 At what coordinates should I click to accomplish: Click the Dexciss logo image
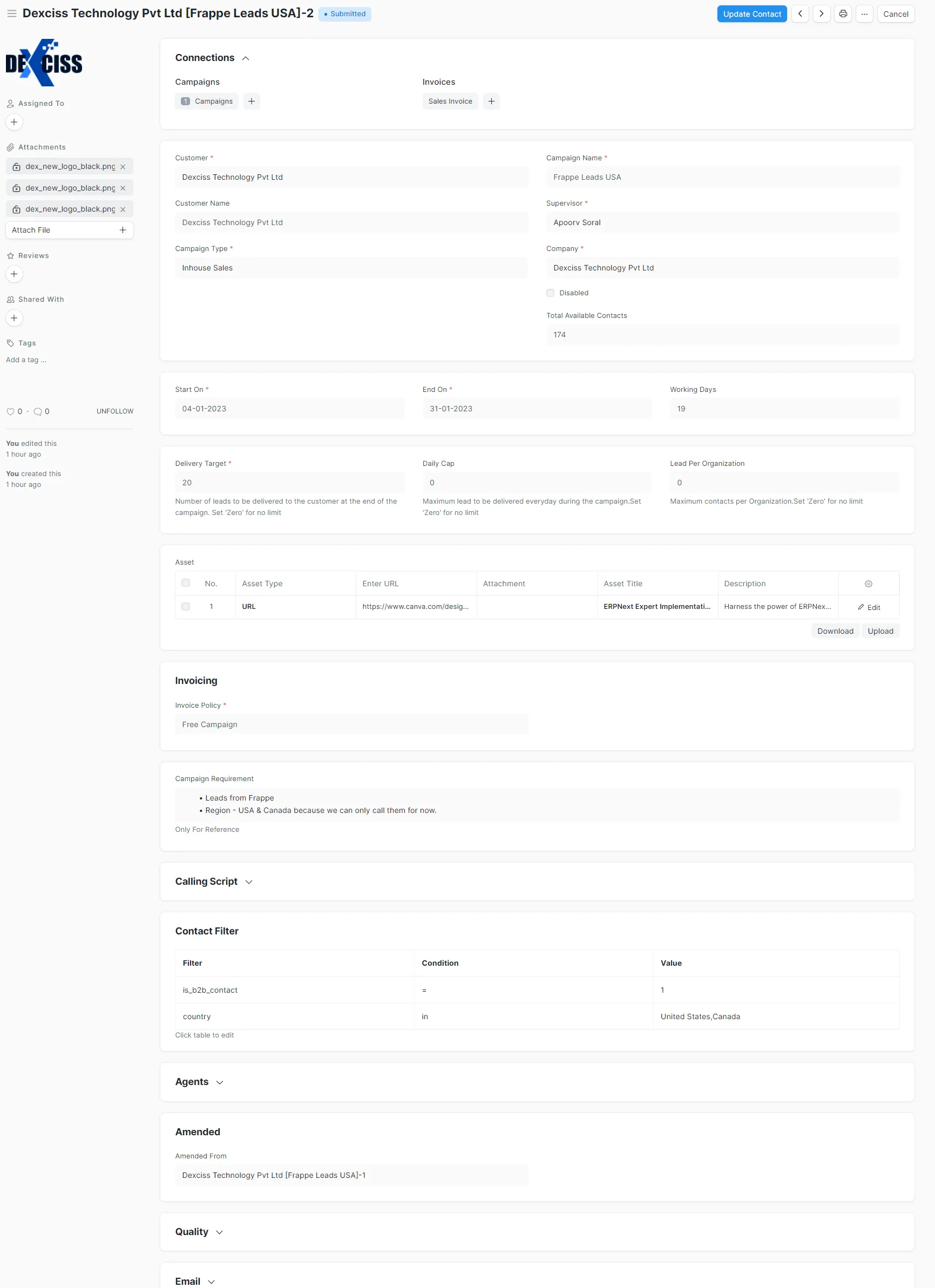tap(44, 63)
